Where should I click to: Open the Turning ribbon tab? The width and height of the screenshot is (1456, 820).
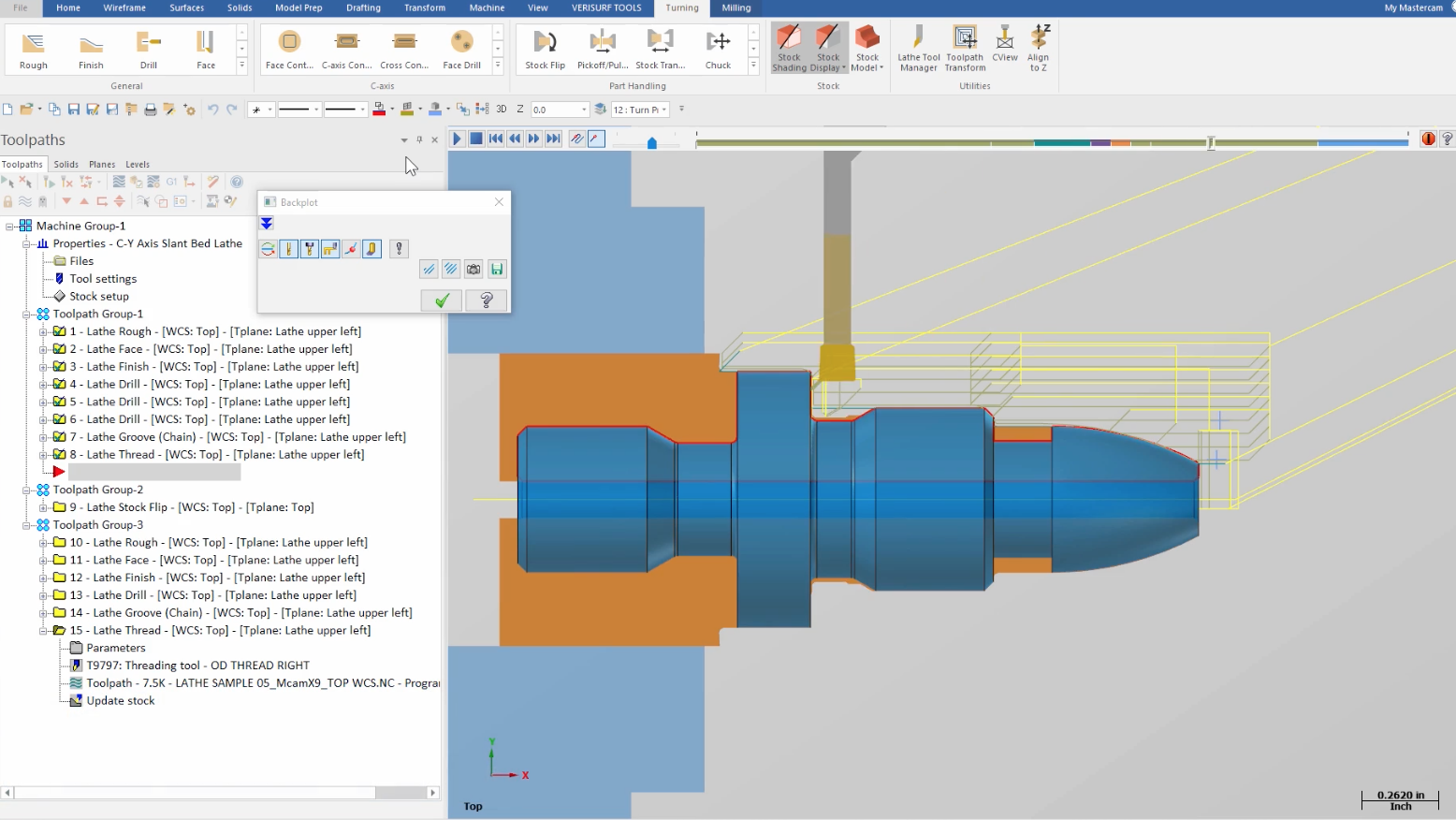pyautogui.click(x=682, y=7)
